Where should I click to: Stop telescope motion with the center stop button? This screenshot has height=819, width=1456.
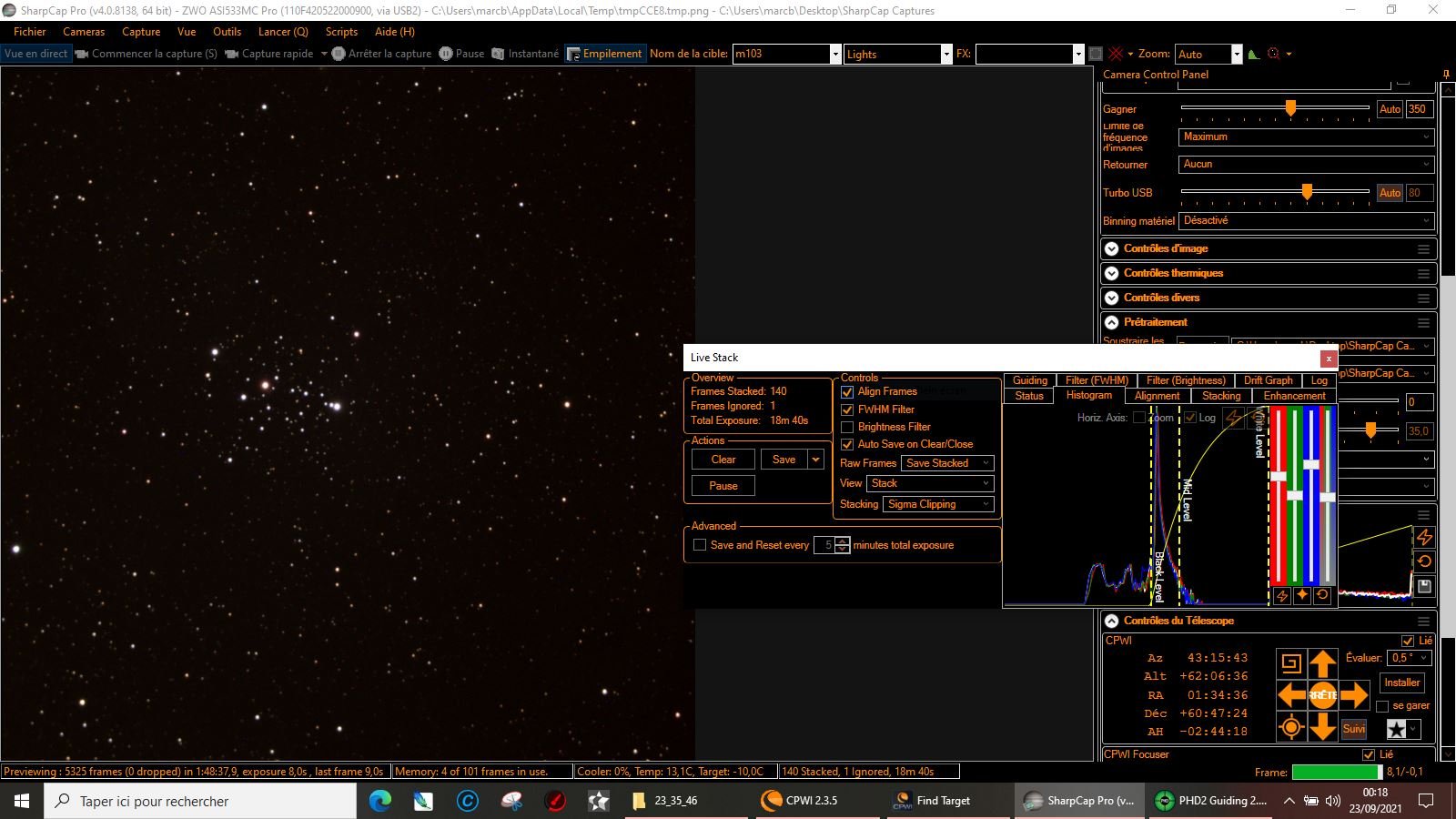pyautogui.click(x=1322, y=695)
